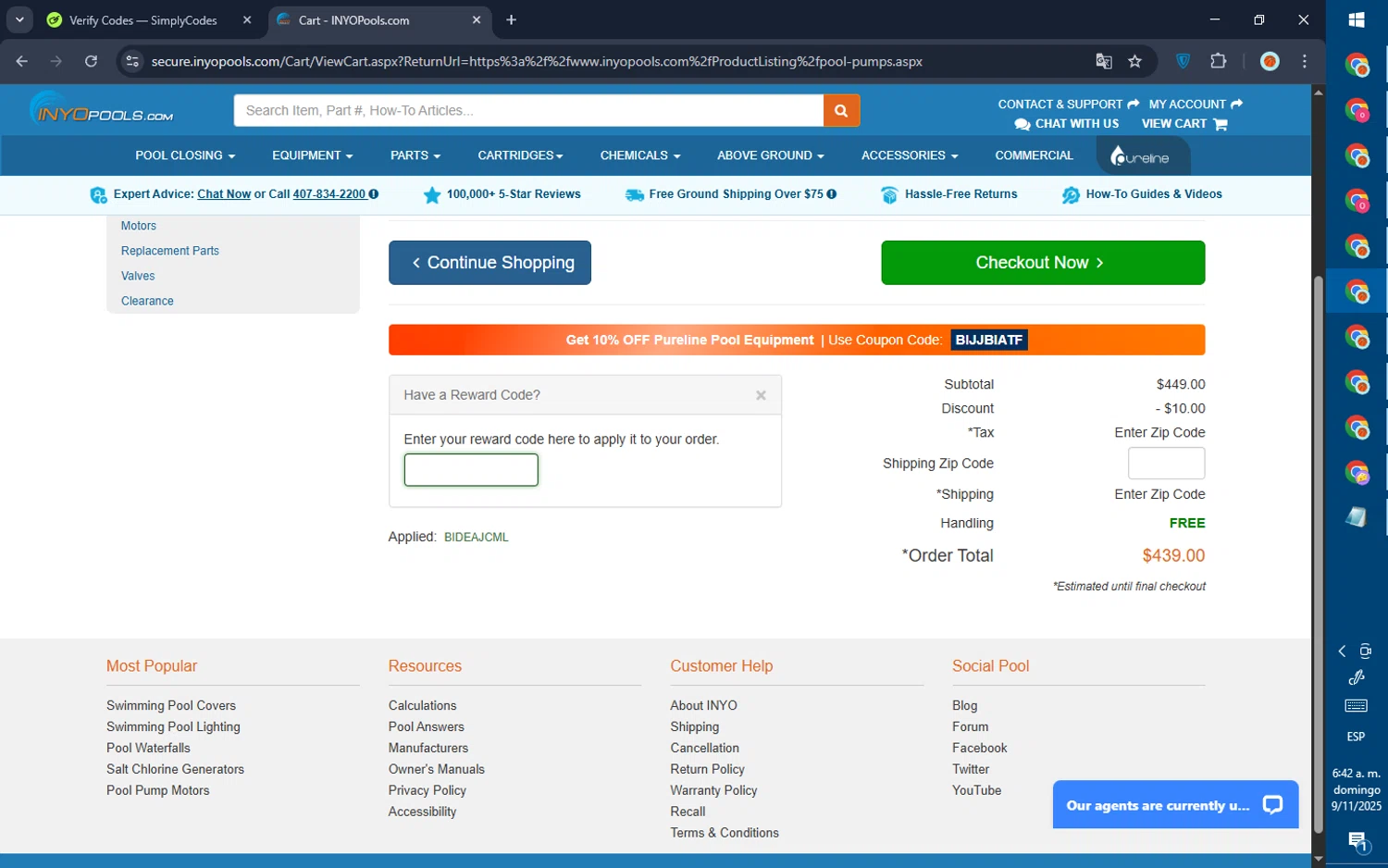Open a new browser tab
This screenshot has height=868, width=1388.
pyautogui.click(x=511, y=19)
